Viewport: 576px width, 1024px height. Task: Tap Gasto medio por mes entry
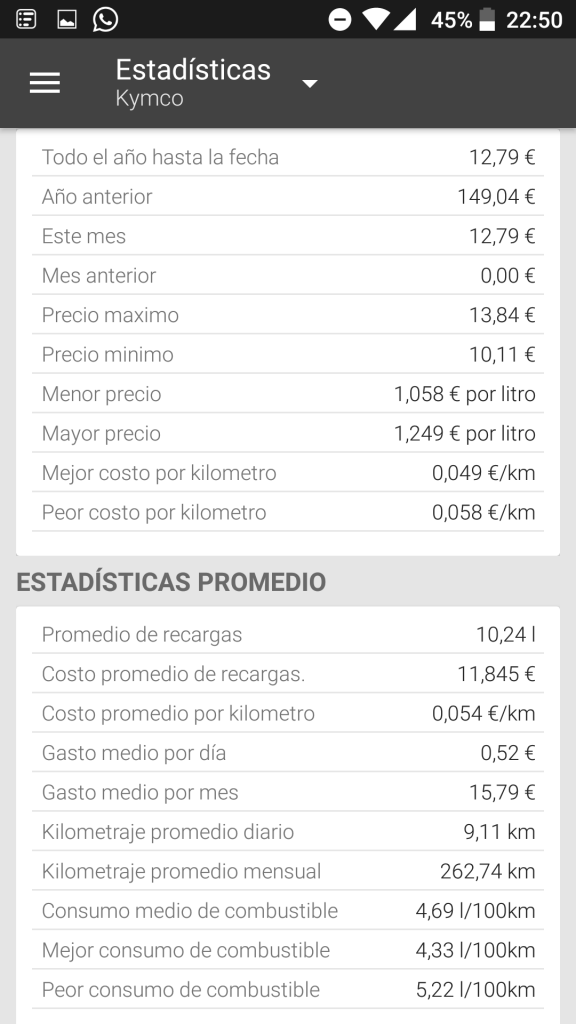288,792
